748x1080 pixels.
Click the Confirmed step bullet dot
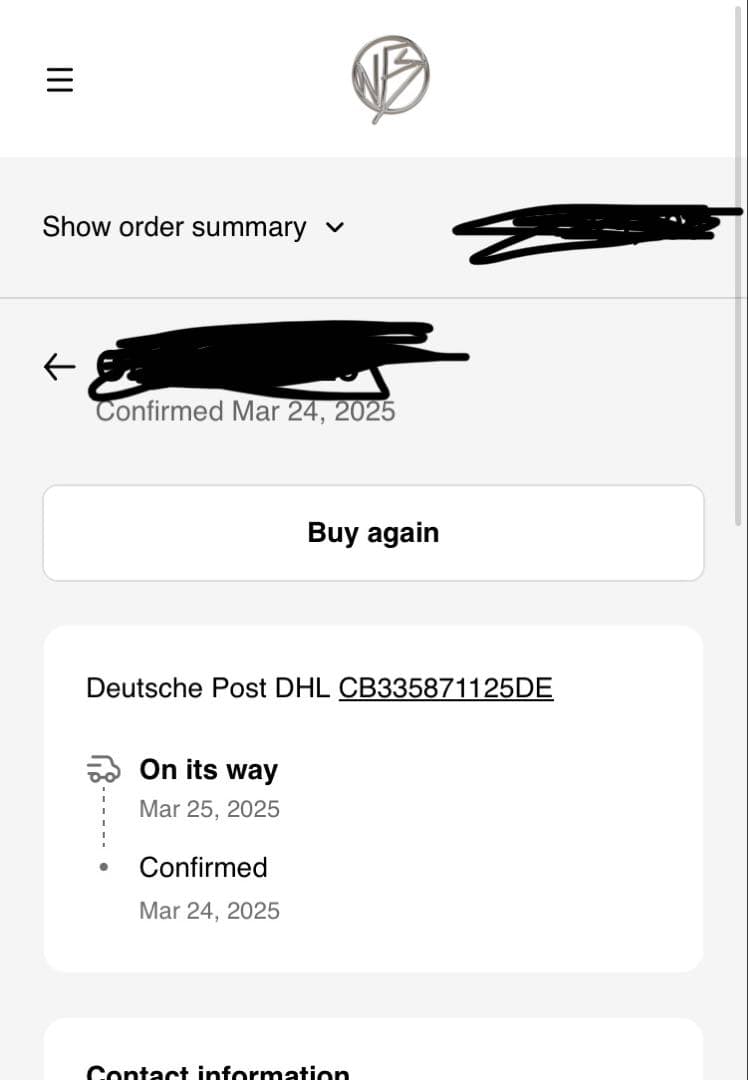(x=103, y=867)
